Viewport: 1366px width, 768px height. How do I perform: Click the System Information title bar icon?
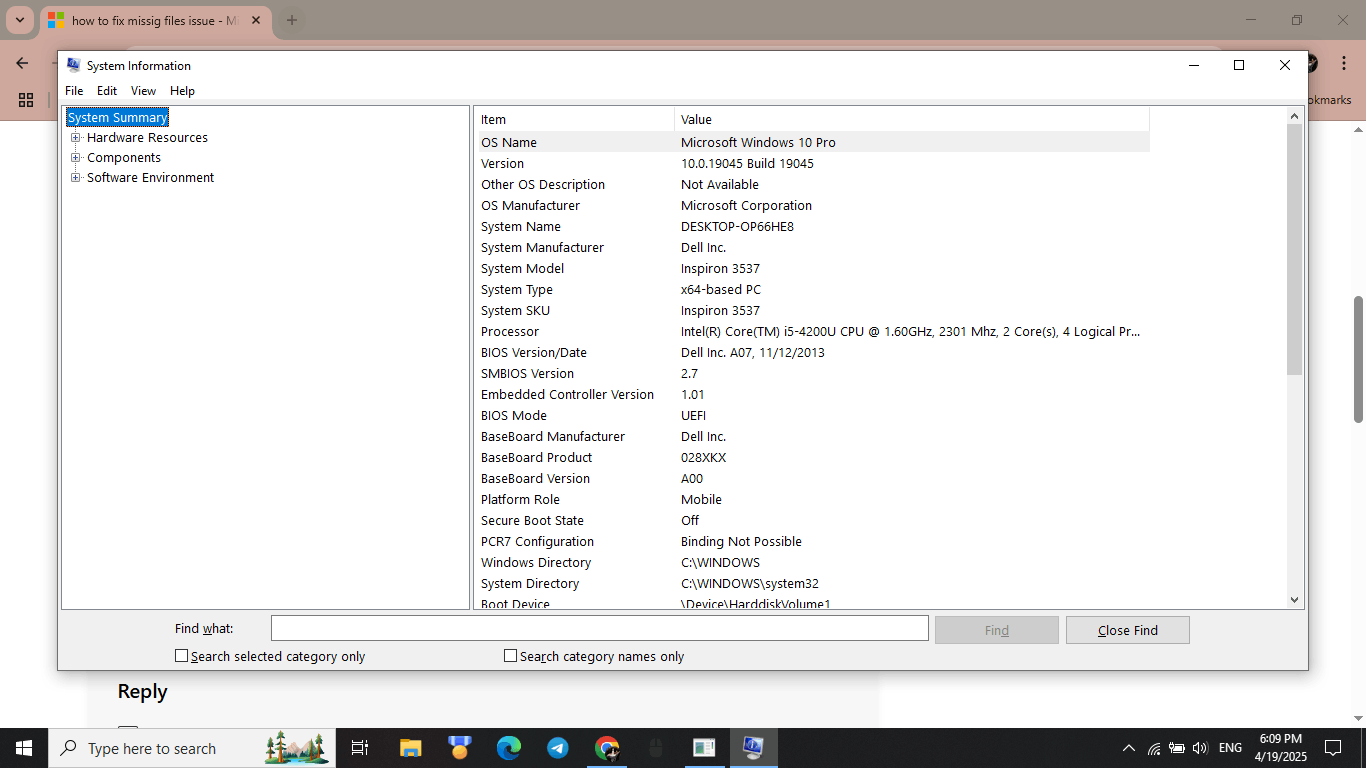tap(73, 65)
